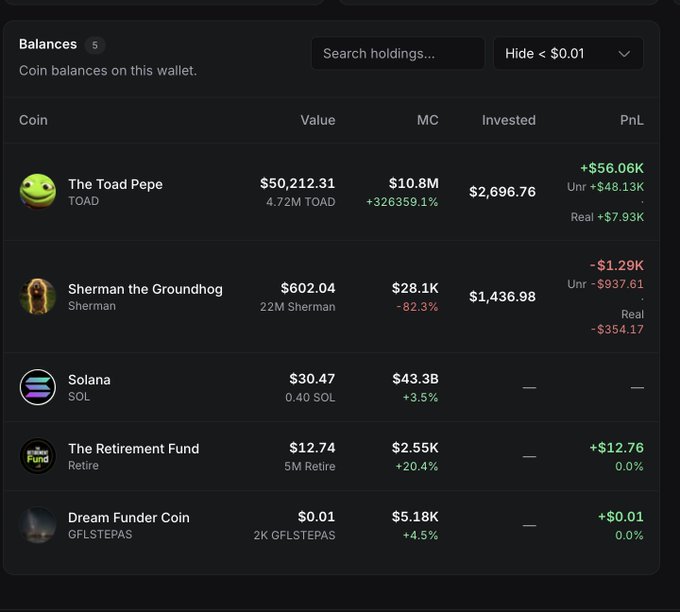Click the +$0.01 PnL

click(x=621, y=517)
